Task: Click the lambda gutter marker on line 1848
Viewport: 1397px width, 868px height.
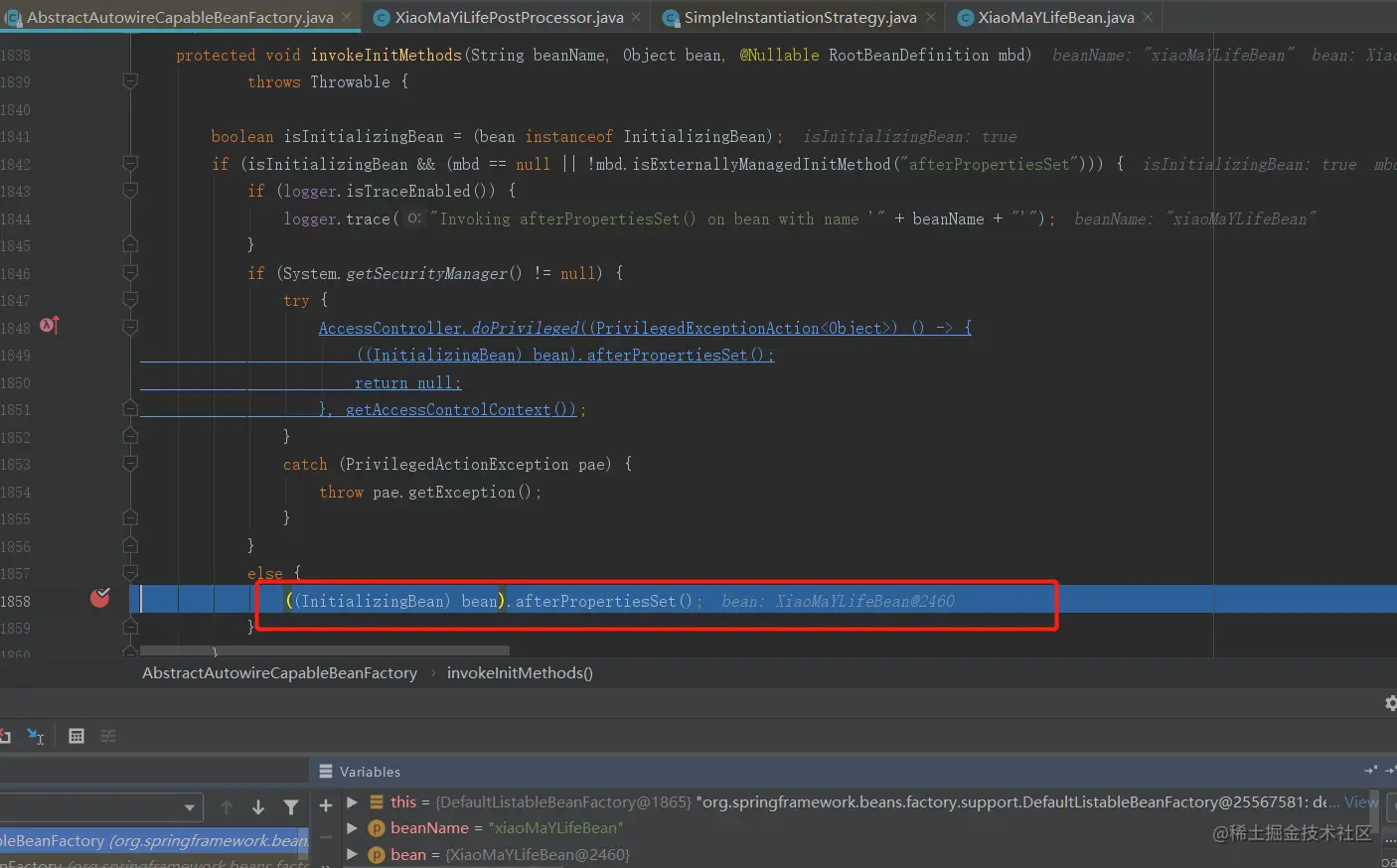Action: click(50, 326)
